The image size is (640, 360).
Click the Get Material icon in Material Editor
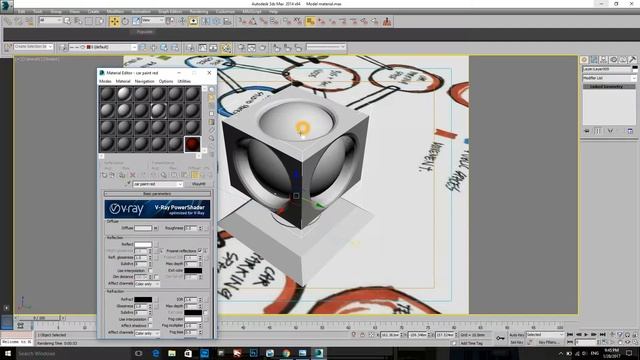pyautogui.click(x=104, y=175)
